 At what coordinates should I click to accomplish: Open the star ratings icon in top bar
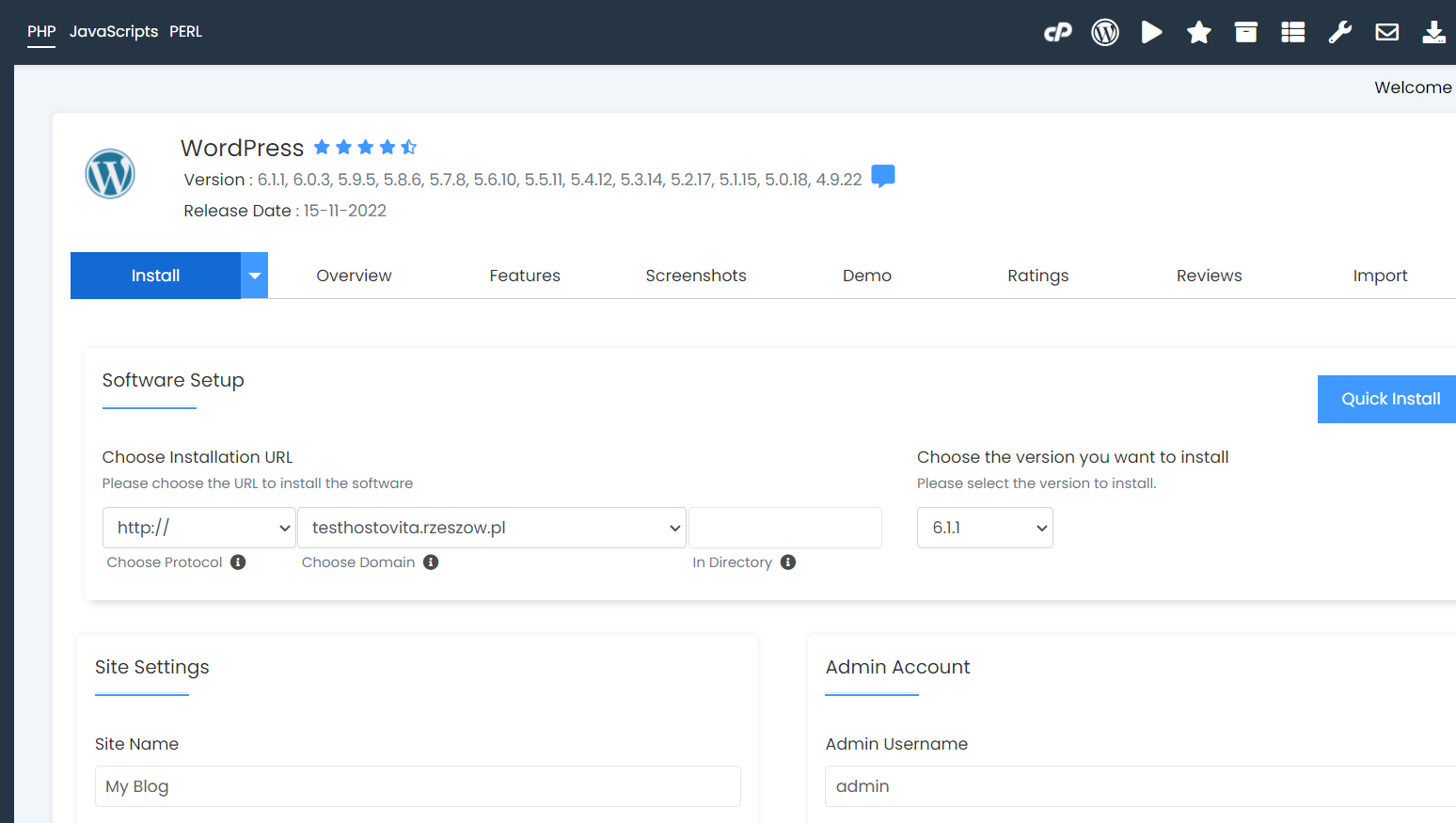pos(1199,33)
